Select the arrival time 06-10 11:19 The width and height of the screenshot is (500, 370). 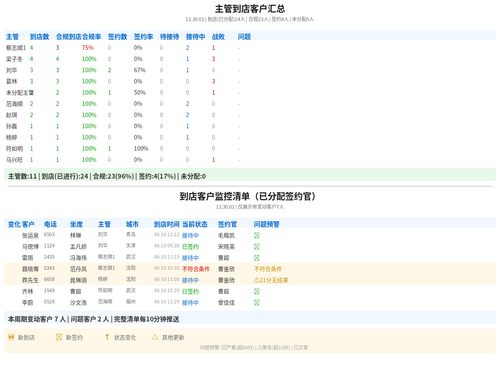click(167, 257)
